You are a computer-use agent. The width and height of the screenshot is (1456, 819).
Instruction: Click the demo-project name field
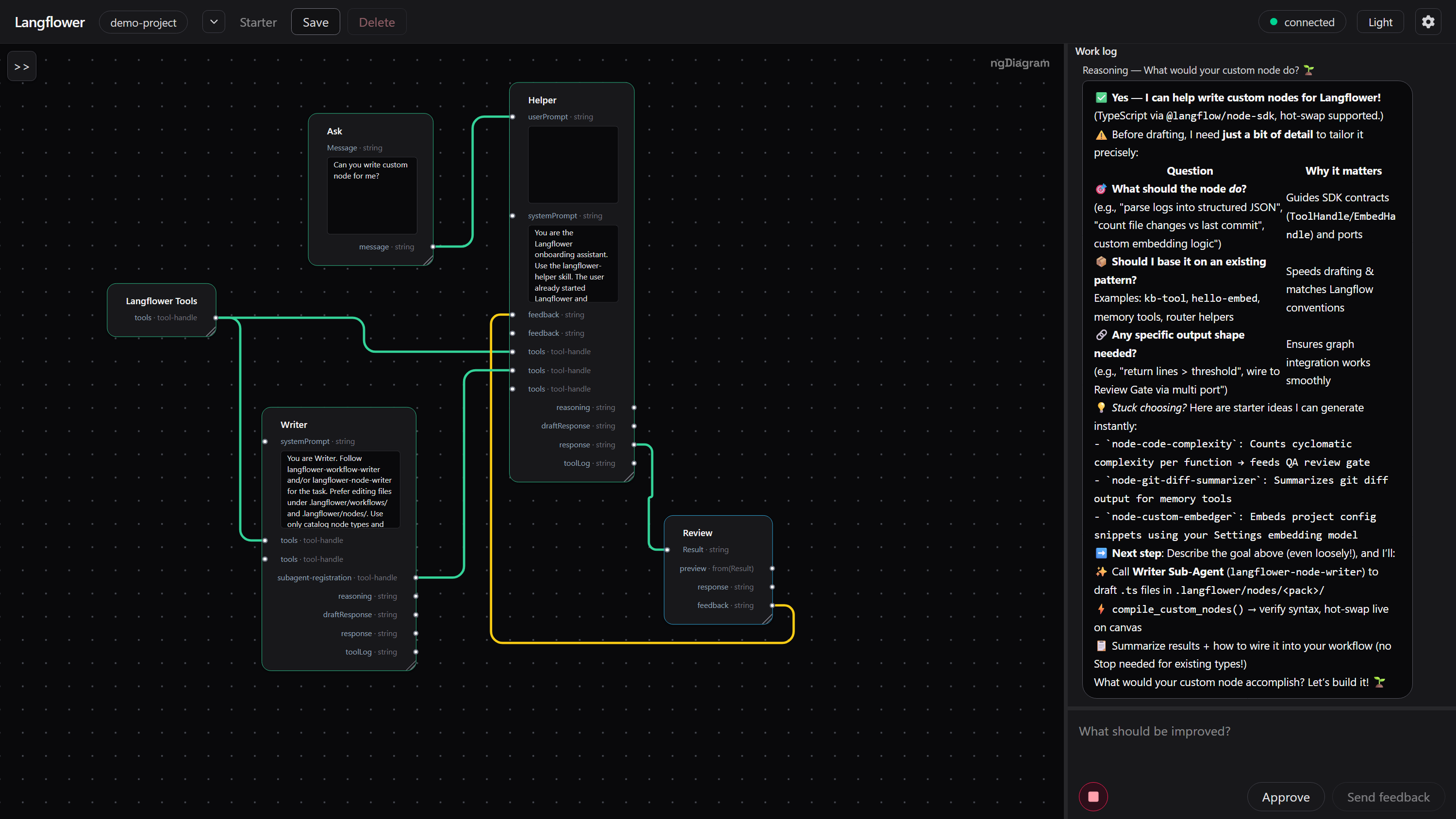pos(143,22)
